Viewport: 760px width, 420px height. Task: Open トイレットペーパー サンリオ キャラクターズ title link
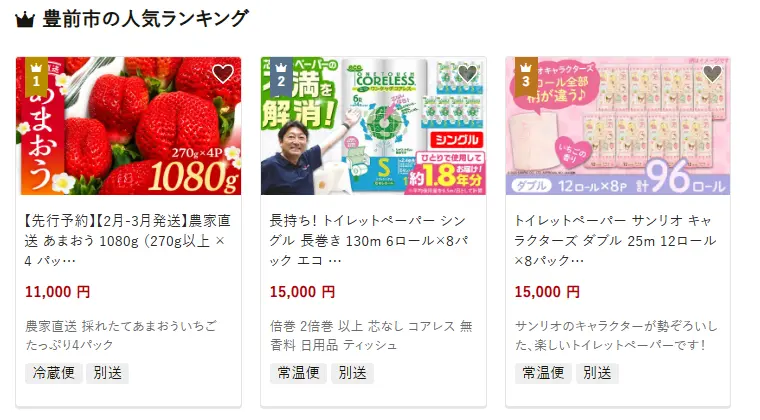[x=615, y=241]
